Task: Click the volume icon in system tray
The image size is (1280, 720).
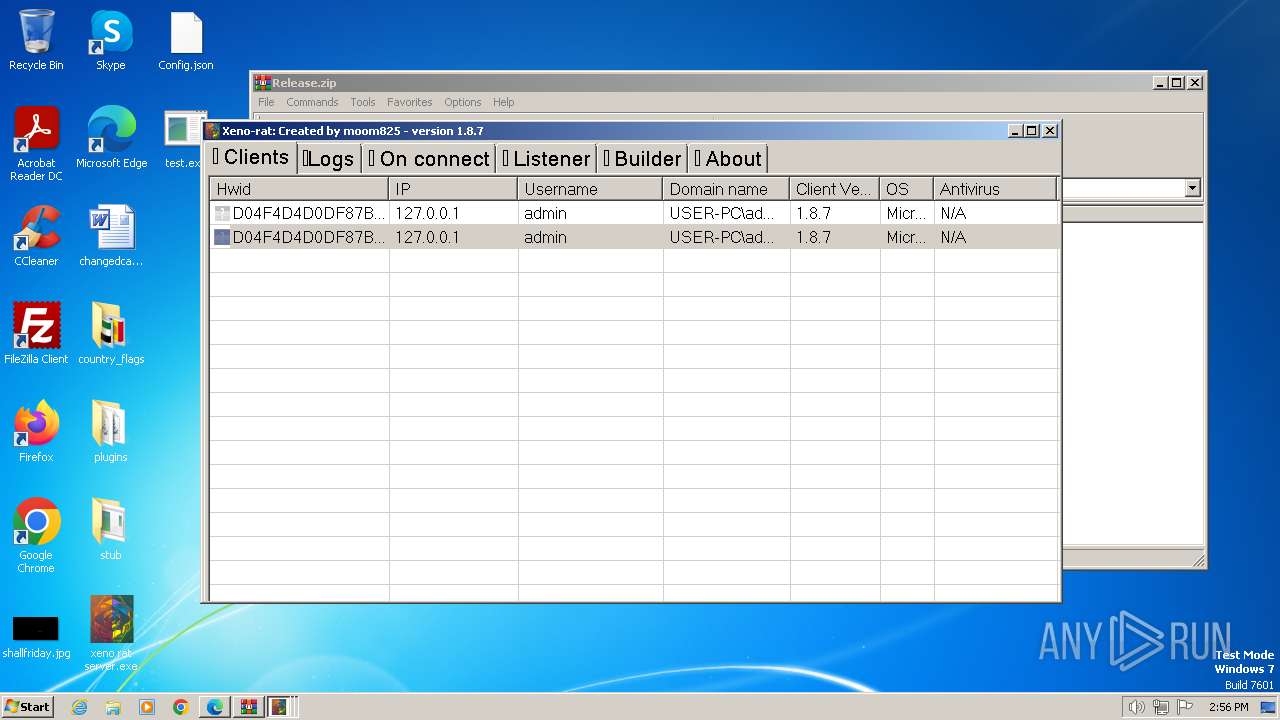Action: pyautogui.click(x=1136, y=707)
